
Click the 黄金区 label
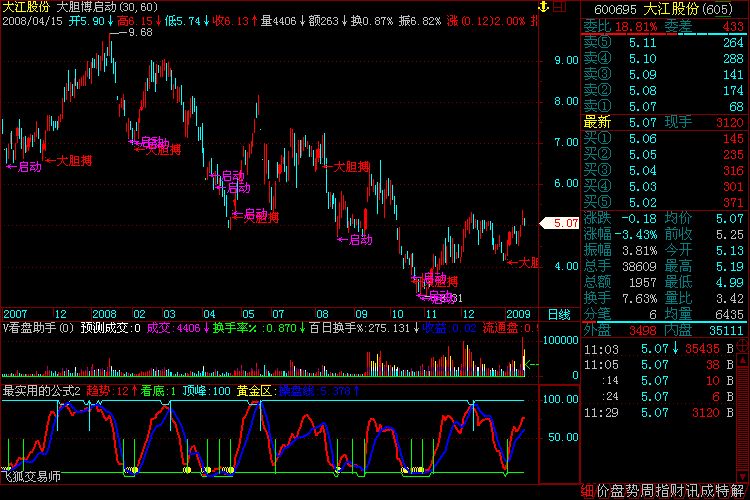[254, 391]
